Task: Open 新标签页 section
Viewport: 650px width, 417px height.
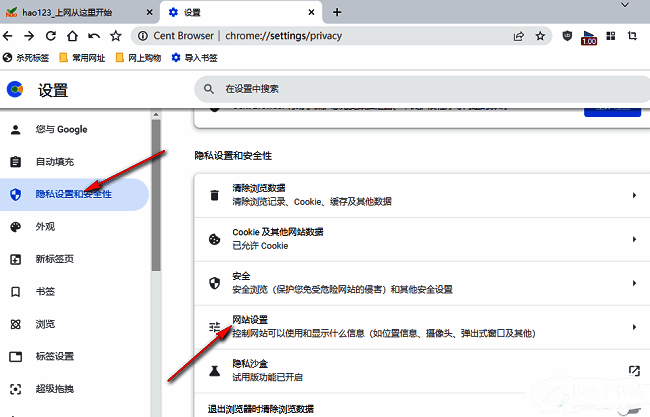Action: pyautogui.click(x=75, y=259)
